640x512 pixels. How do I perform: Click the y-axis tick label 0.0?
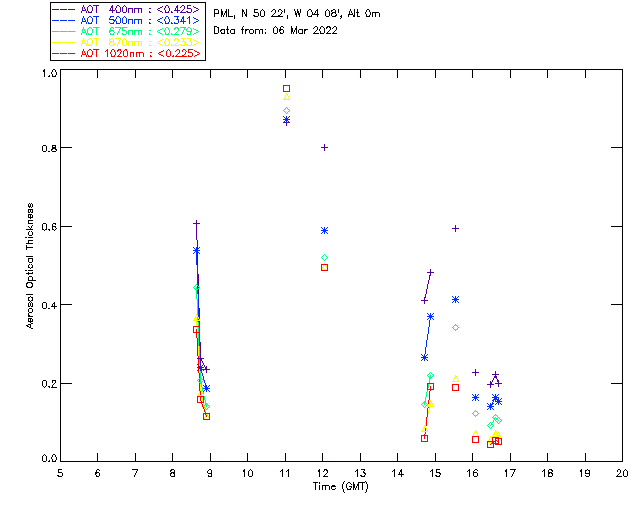tap(49, 458)
